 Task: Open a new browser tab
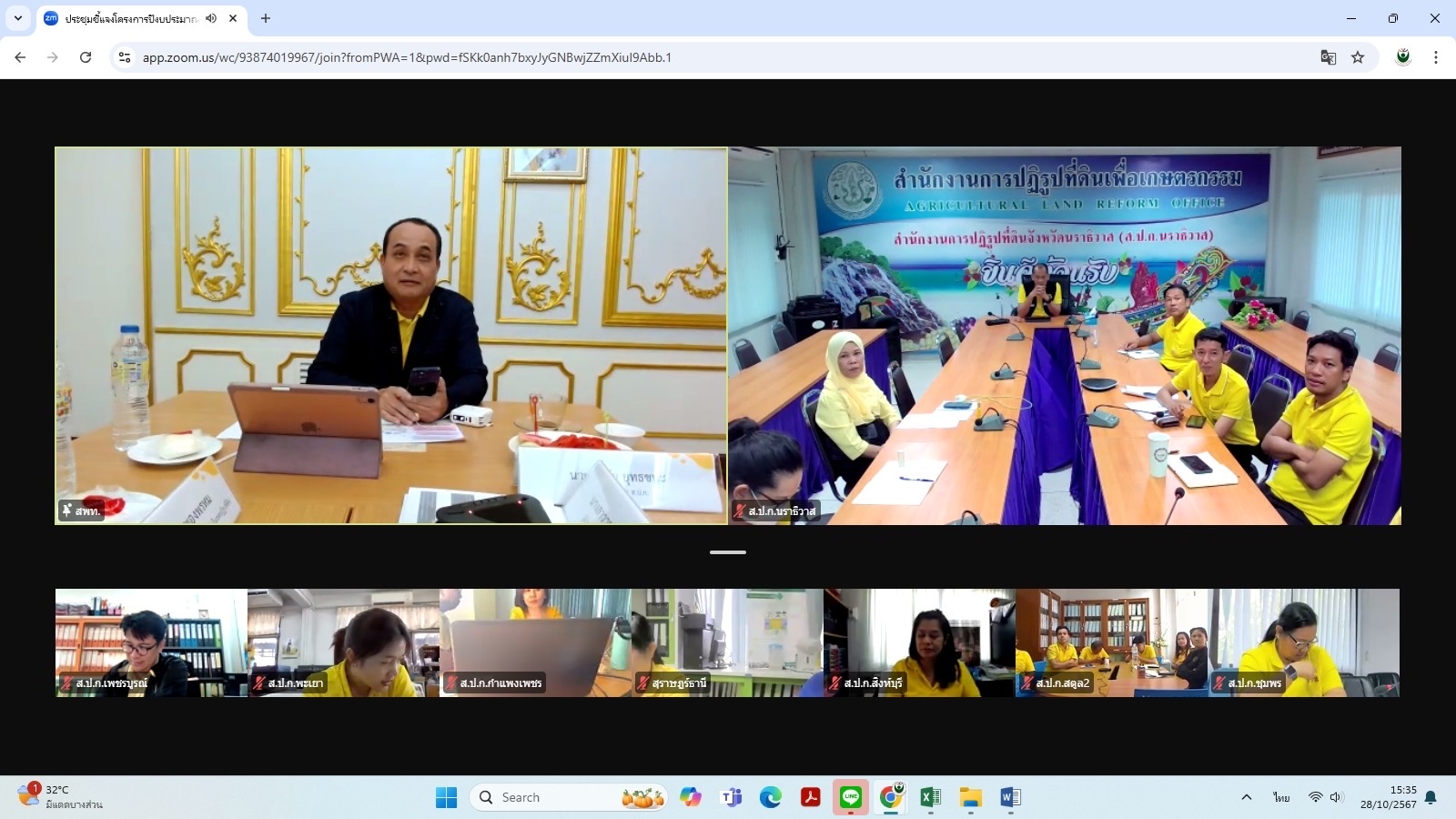click(266, 18)
